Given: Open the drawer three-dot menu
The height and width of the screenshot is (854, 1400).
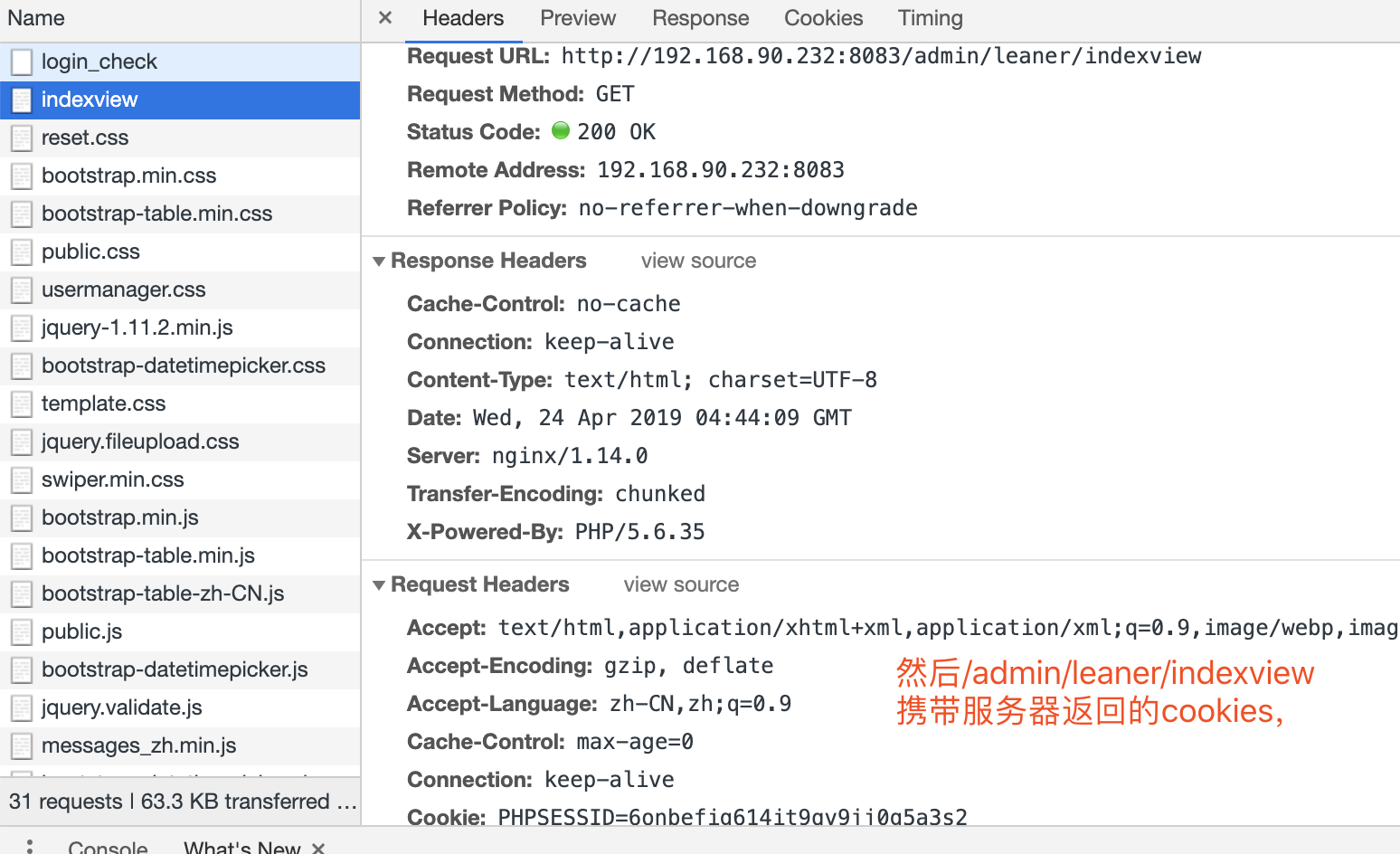Looking at the screenshot, I should click(30, 847).
